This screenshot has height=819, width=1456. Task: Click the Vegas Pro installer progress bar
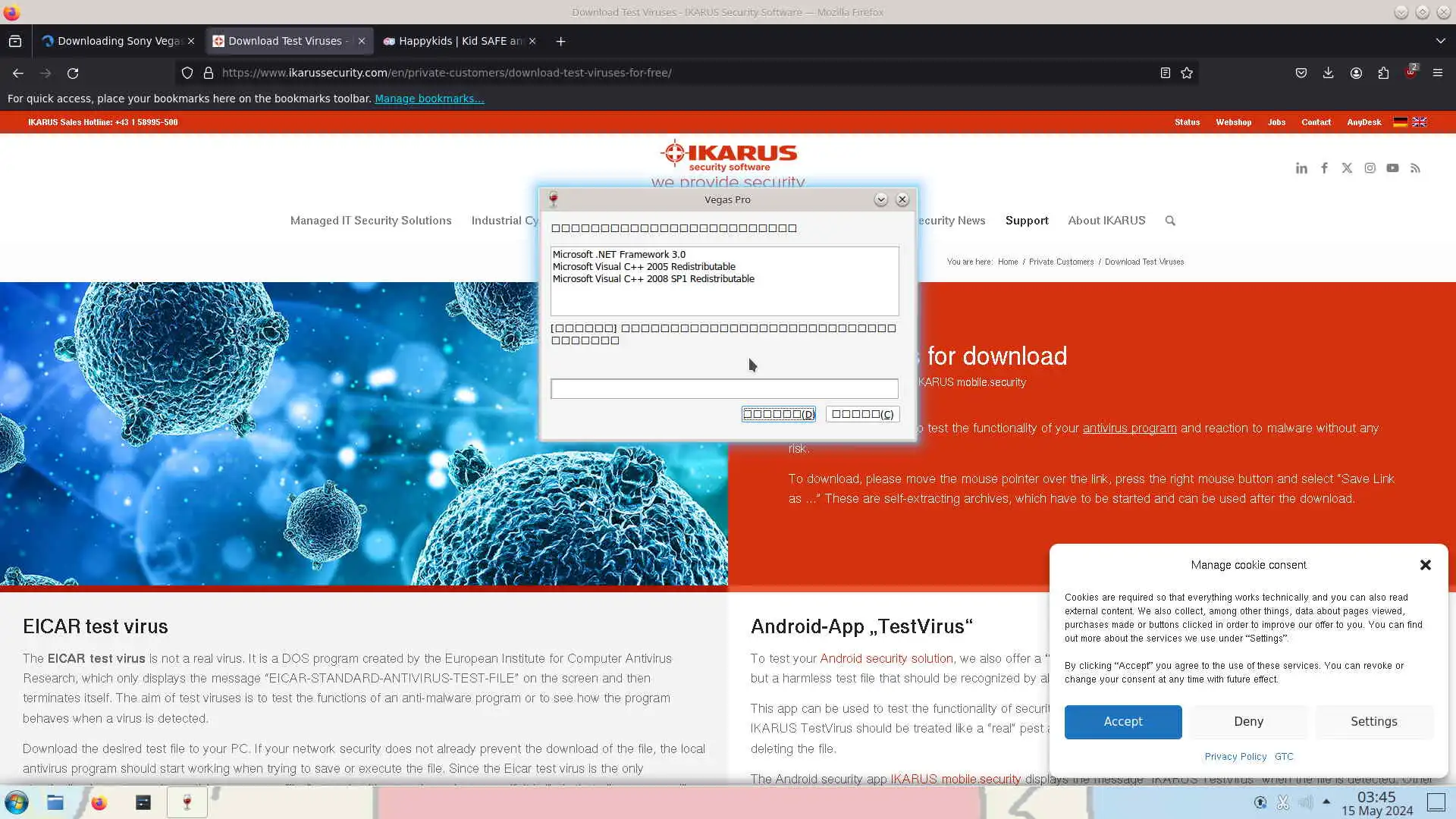724,389
